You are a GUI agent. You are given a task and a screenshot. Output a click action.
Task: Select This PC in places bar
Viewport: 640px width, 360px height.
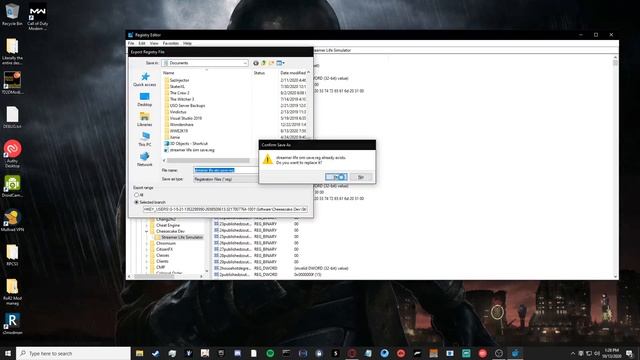click(144, 139)
